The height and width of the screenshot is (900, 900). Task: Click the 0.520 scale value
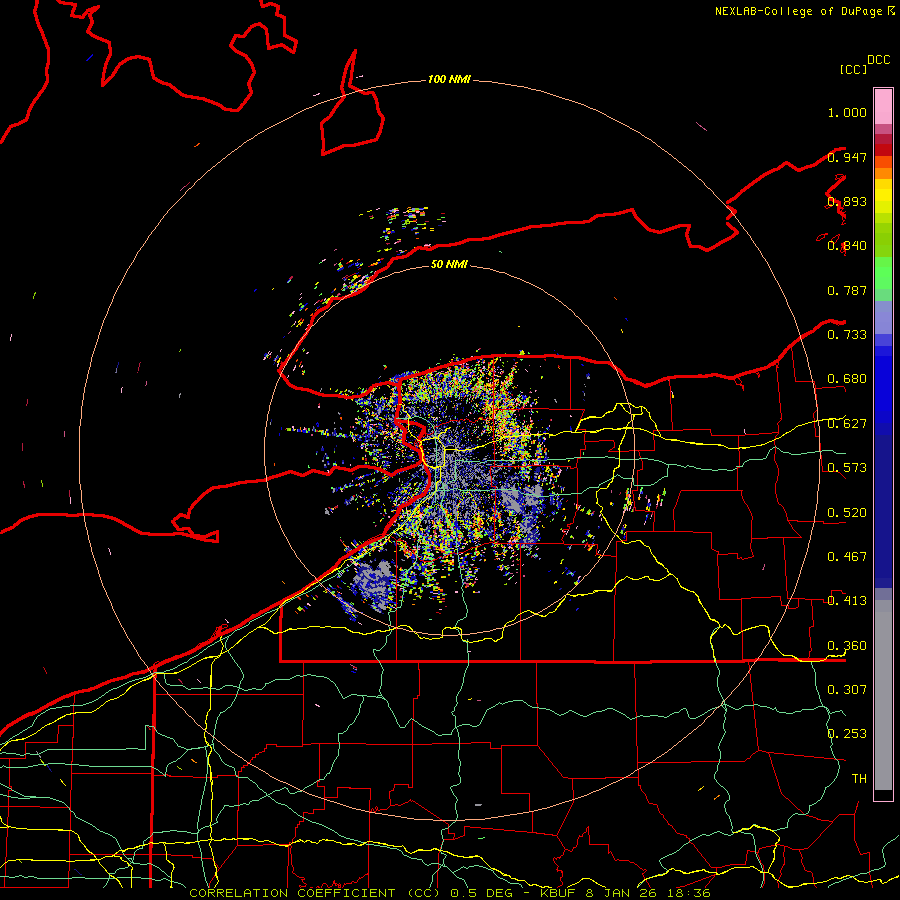847,513
